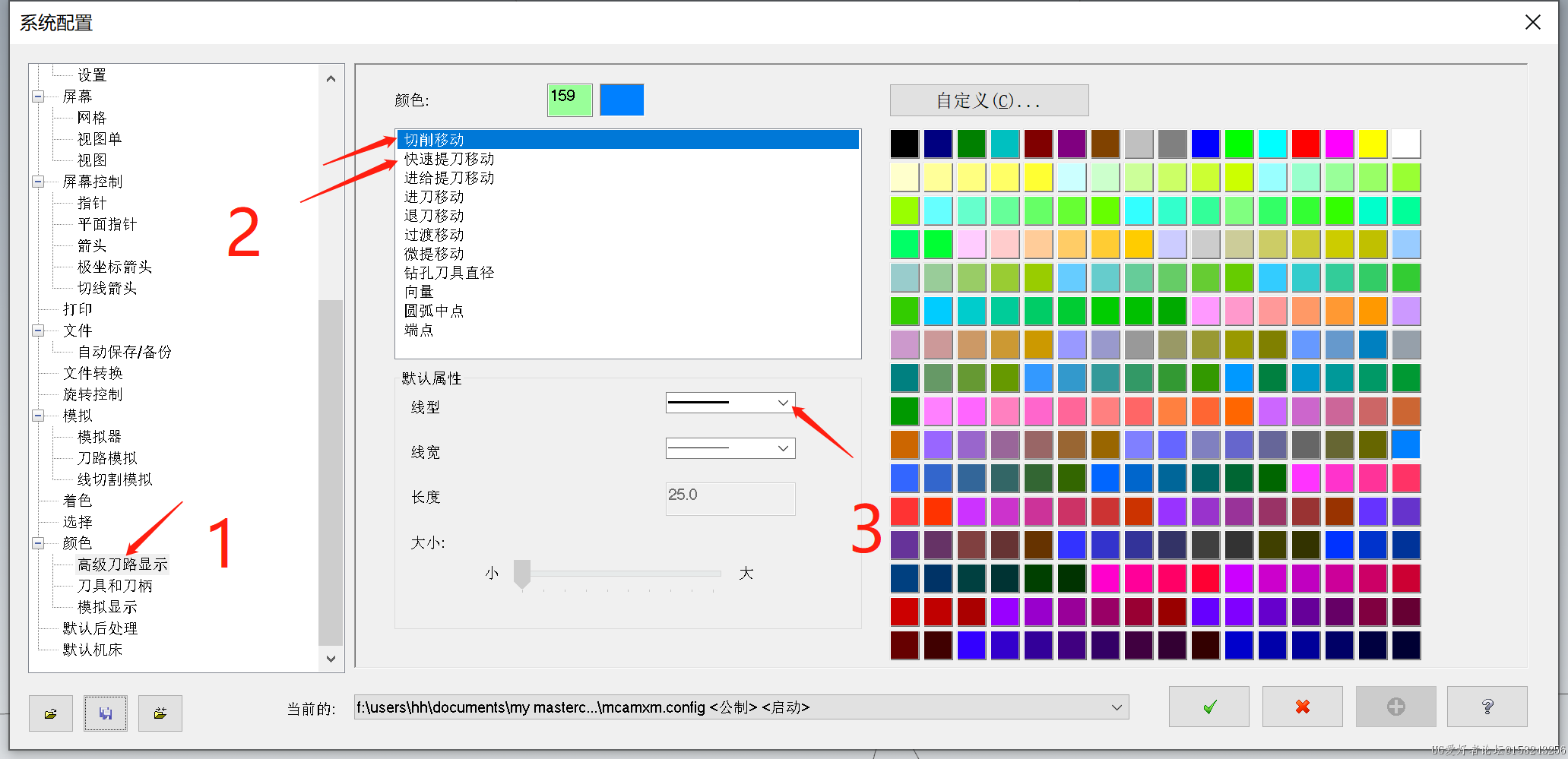Click the tree scrollbar down arrow
Image resolution: width=1568 pixels, height=759 pixels.
click(x=331, y=659)
